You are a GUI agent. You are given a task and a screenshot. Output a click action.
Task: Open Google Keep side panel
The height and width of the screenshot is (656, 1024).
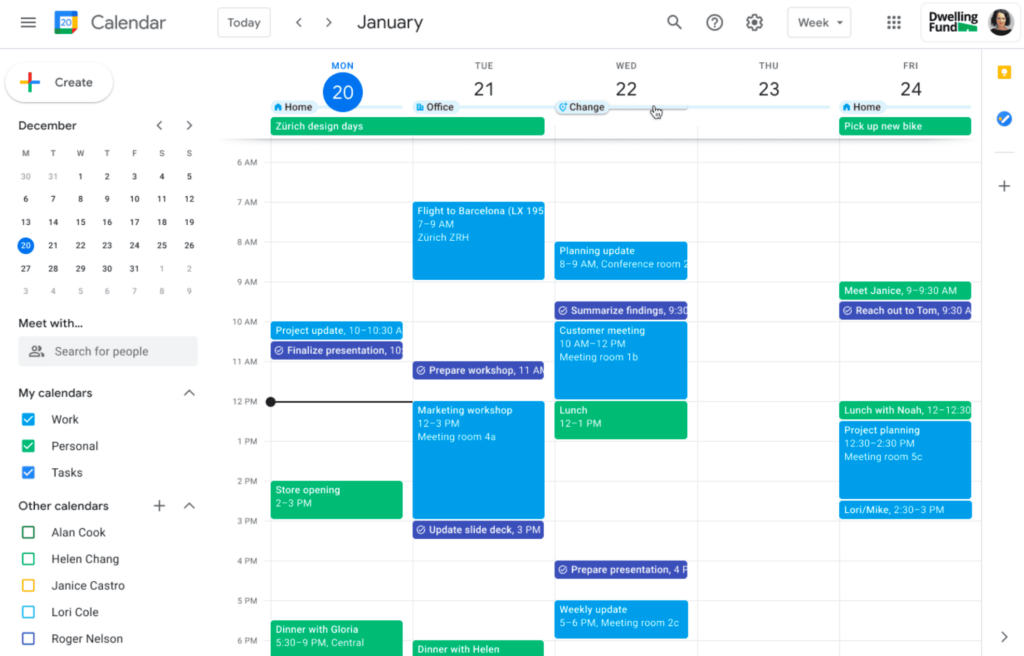click(x=1004, y=73)
